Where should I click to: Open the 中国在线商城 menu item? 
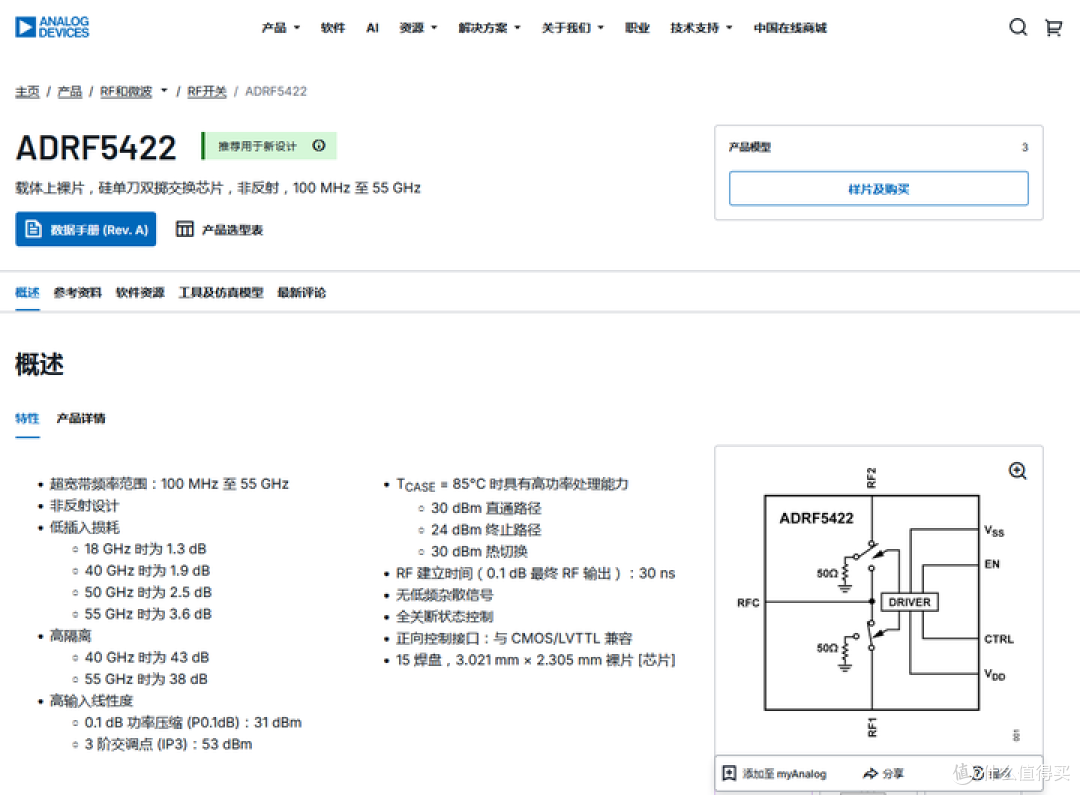(x=790, y=28)
